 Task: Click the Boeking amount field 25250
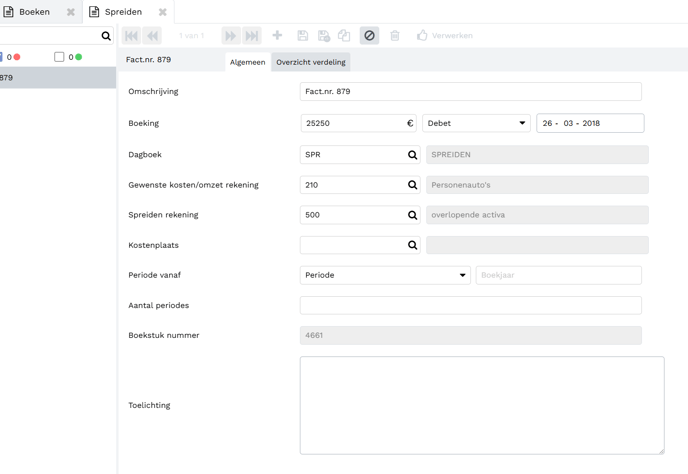coord(358,123)
